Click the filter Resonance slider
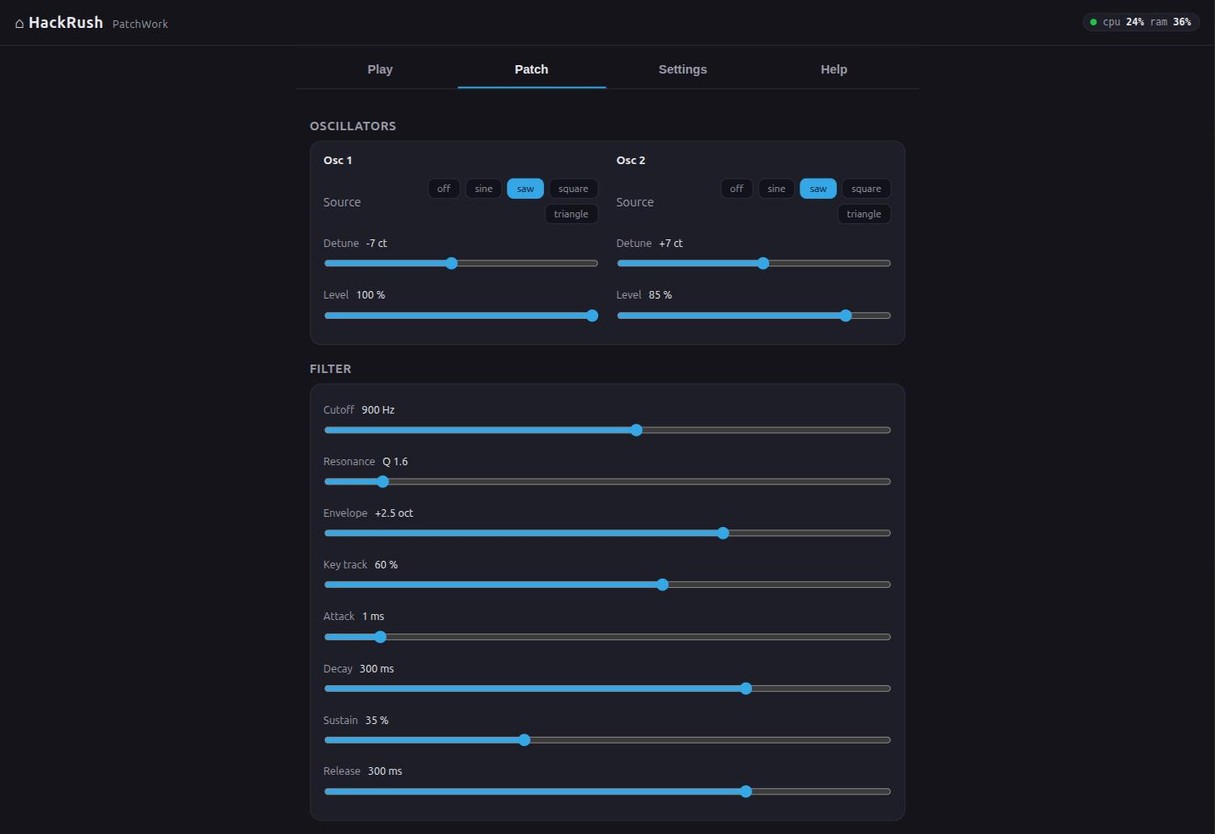The height and width of the screenshot is (834, 1215). pos(607,481)
